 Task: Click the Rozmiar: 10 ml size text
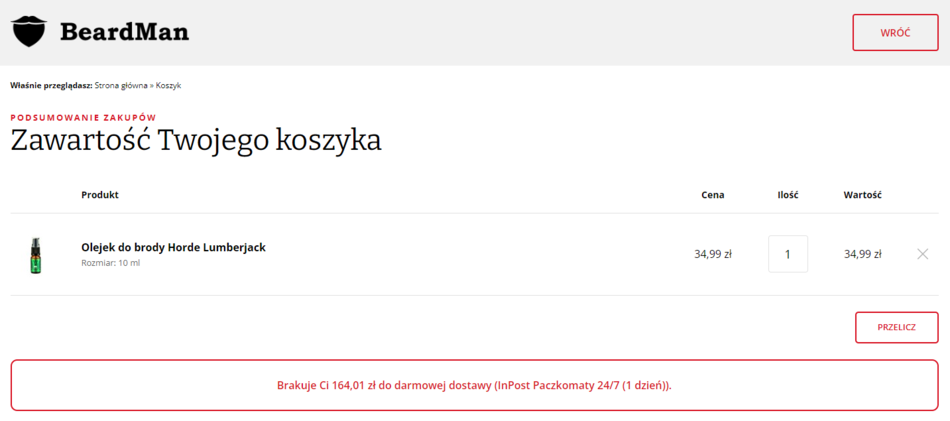coord(111,263)
